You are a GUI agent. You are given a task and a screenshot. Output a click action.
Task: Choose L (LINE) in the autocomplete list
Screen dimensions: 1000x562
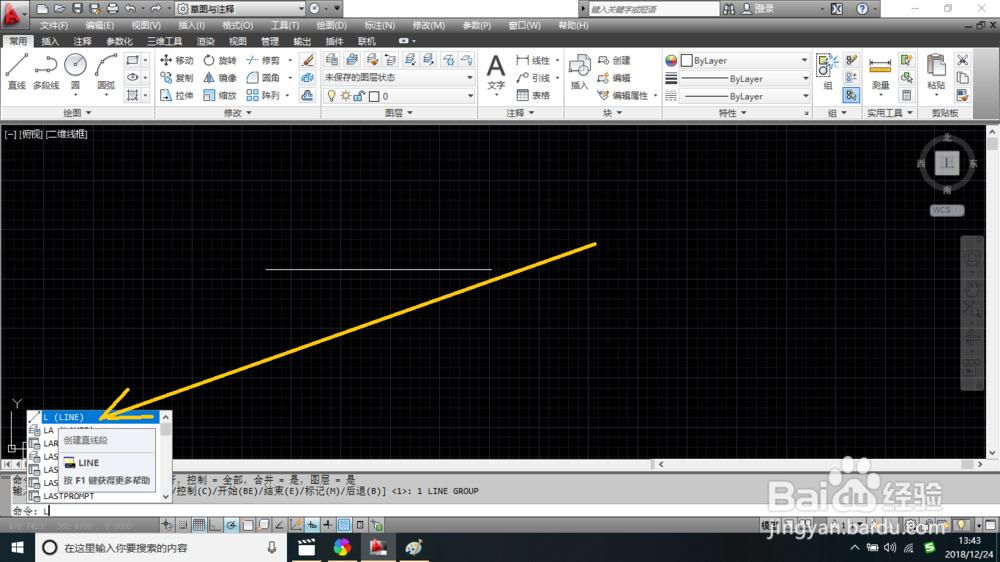click(94, 417)
